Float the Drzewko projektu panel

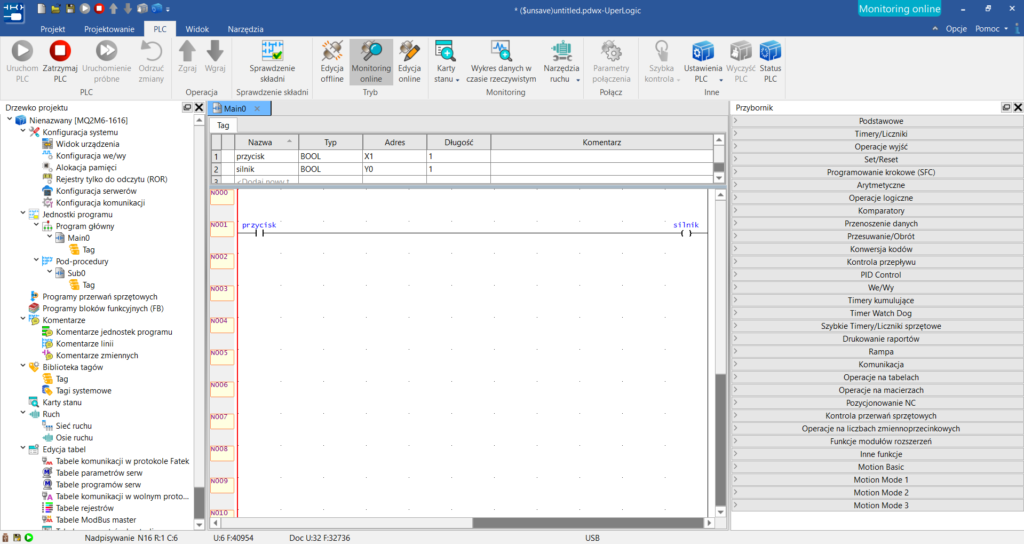click(x=187, y=108)
